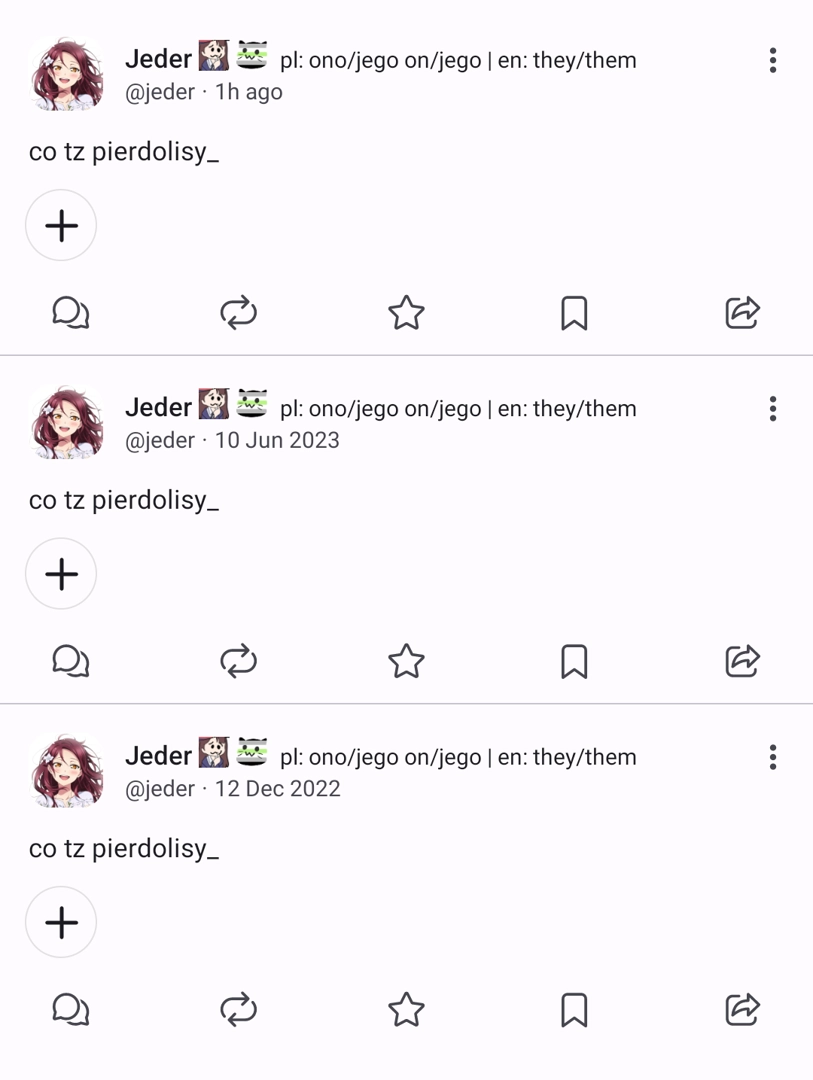Bookmark the post from 1h ago

click(574, 313)
